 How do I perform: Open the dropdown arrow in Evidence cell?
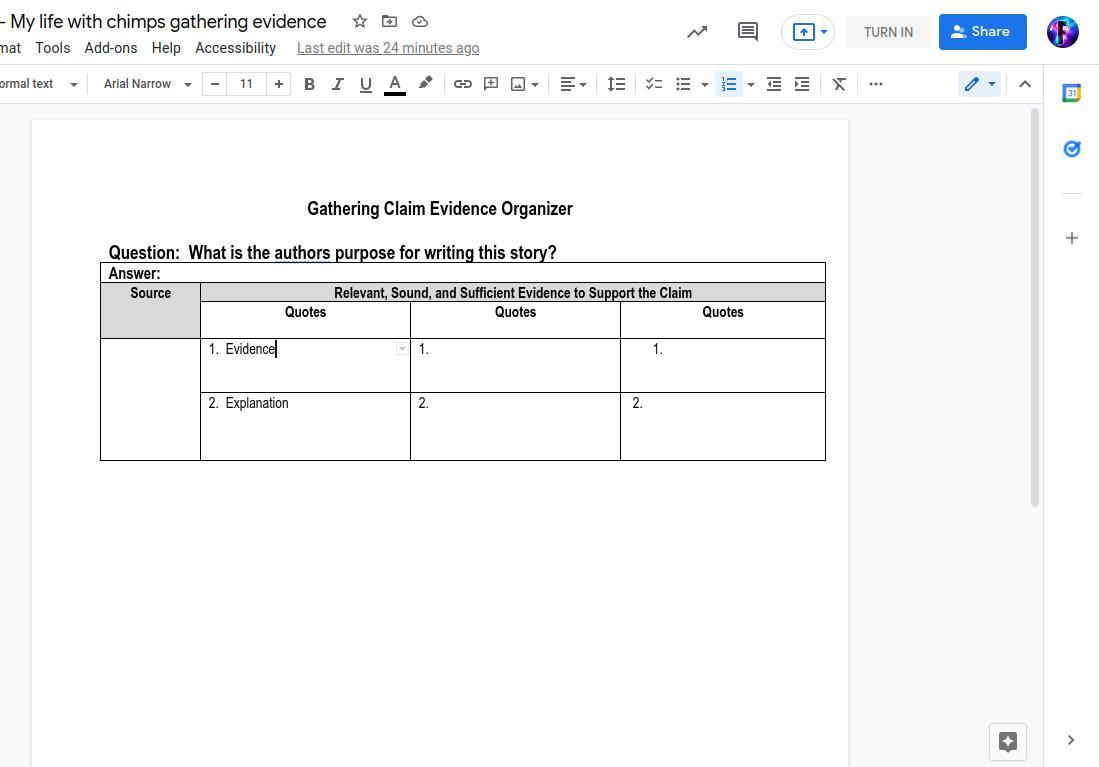pyautogui.click(x=402, y=348)
